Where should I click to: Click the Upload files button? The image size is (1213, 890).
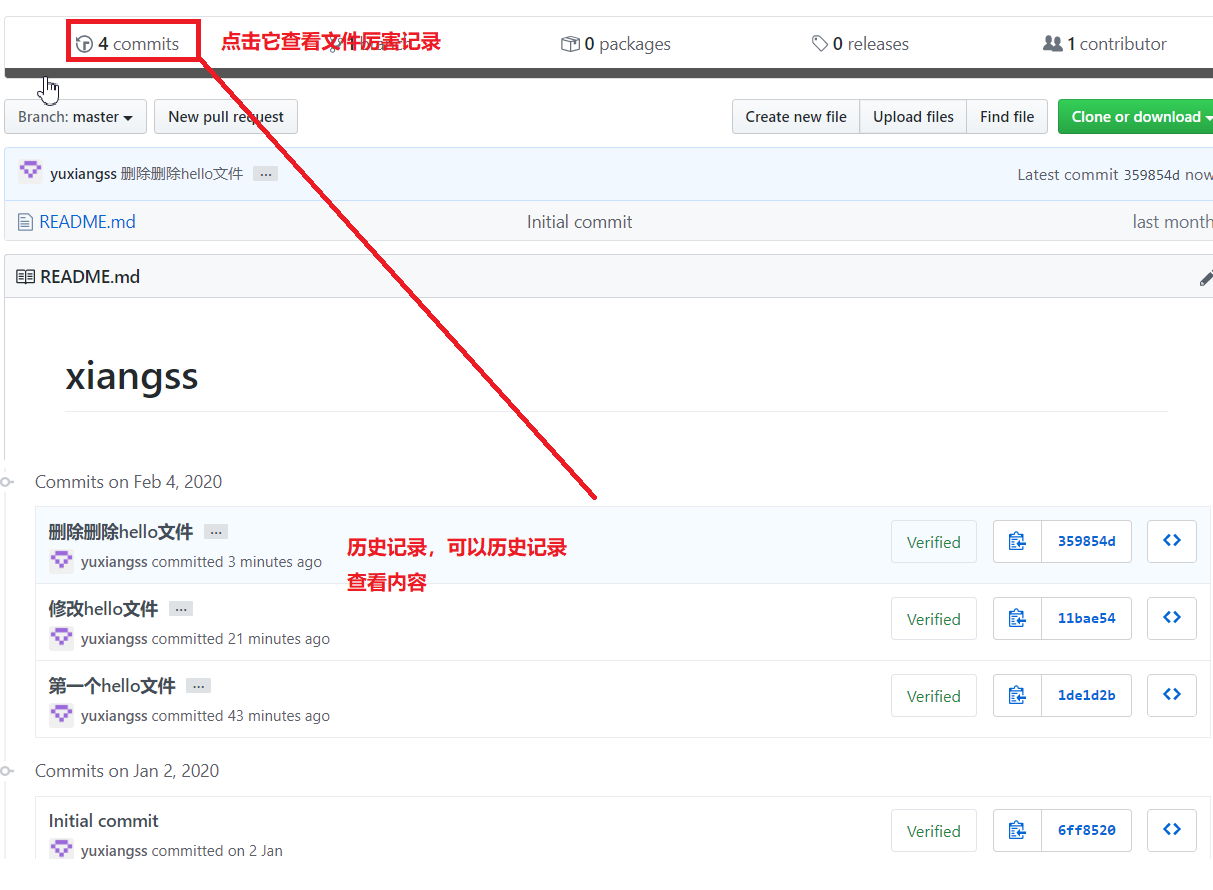(912, 116)
